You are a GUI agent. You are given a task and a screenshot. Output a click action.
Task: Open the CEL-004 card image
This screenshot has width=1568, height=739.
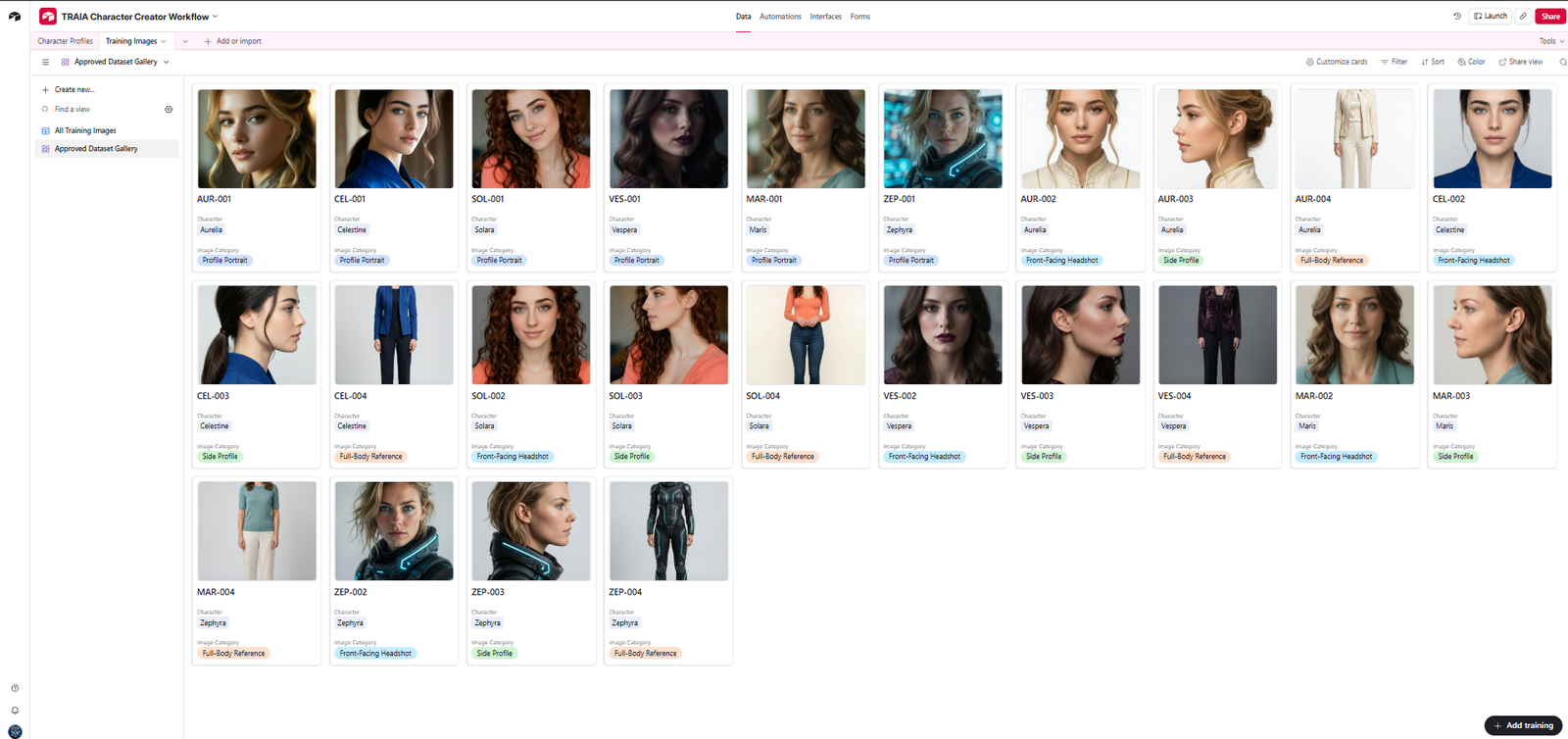coord(394,335)
